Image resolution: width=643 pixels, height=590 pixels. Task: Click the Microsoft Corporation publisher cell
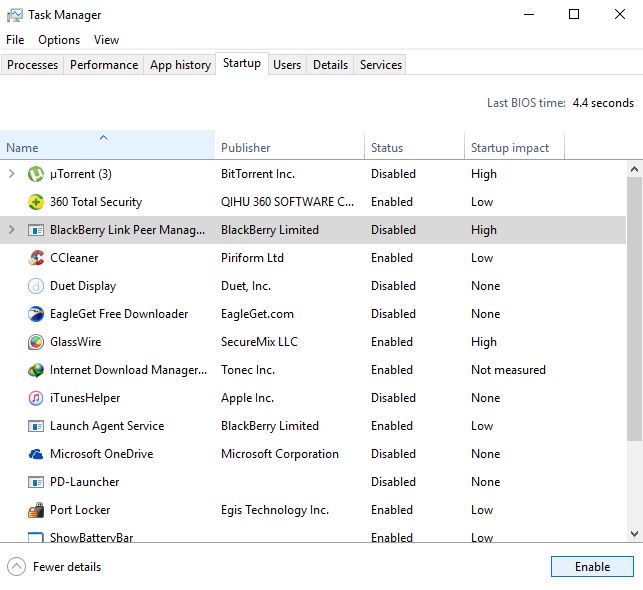point(280,454)
